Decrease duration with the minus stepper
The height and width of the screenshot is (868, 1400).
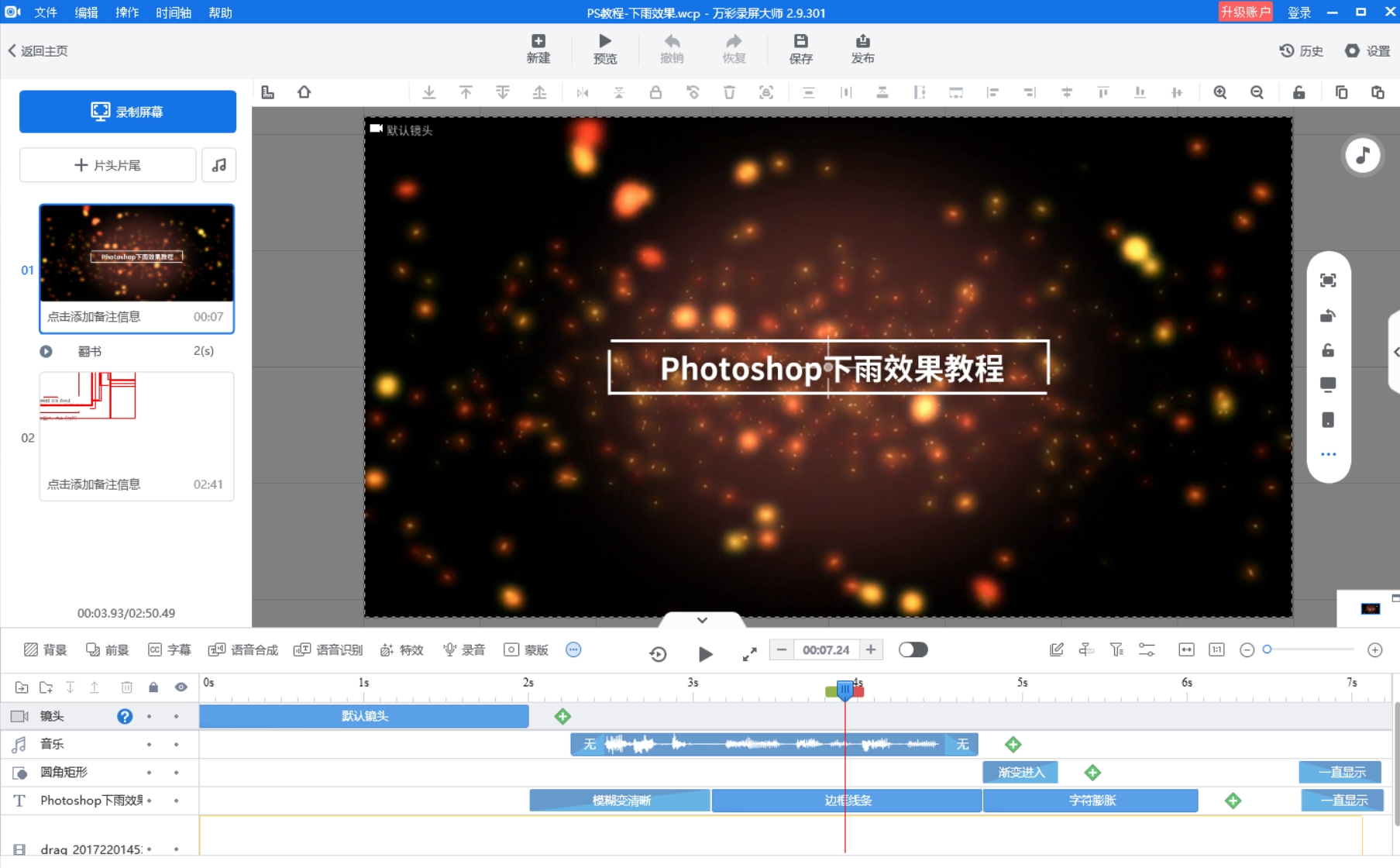tap(781, 649)
